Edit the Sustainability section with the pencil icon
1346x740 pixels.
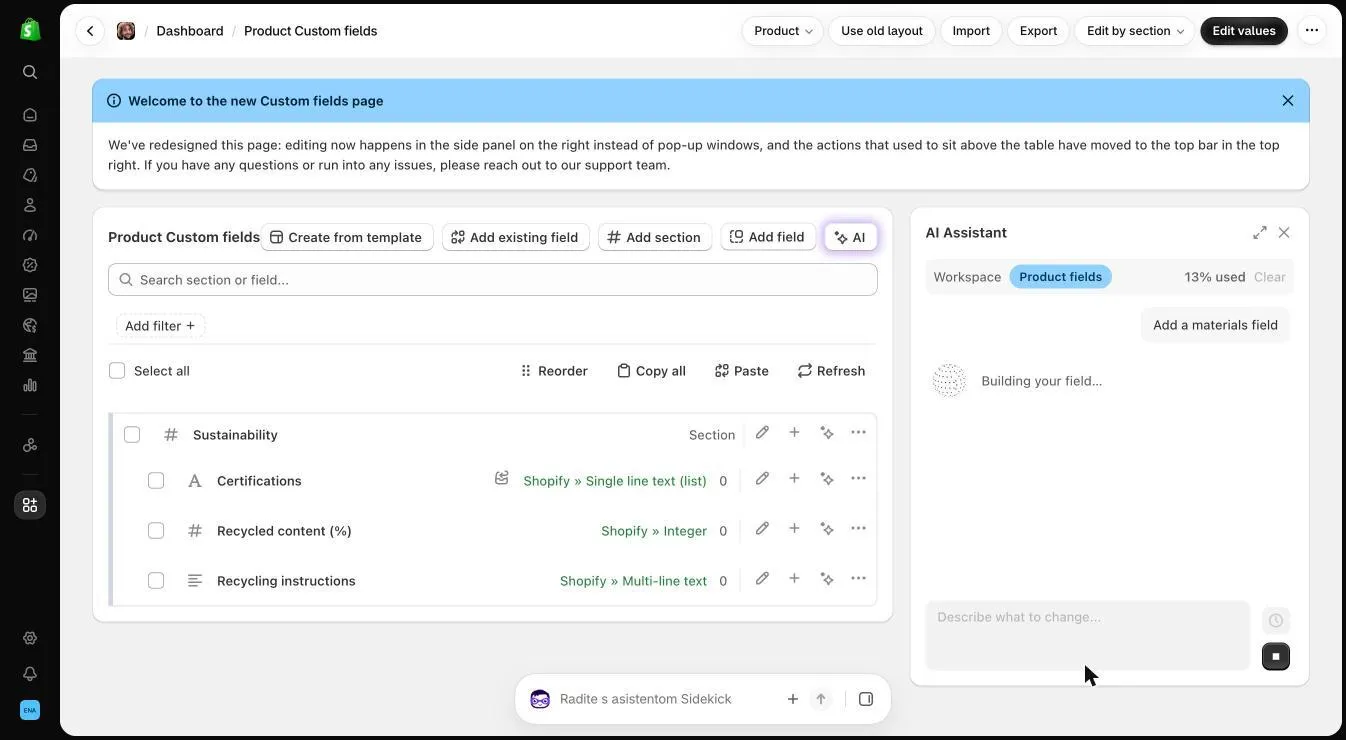762,433
